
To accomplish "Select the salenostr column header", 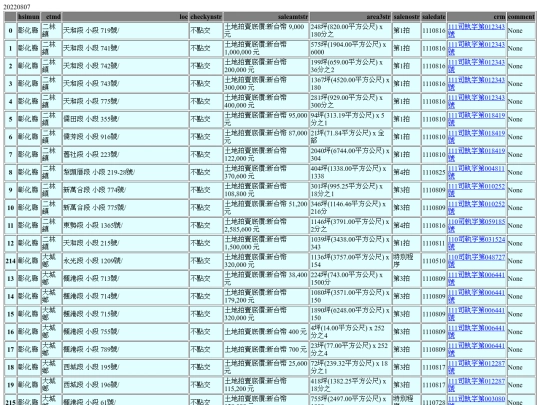I will [406, 17].
